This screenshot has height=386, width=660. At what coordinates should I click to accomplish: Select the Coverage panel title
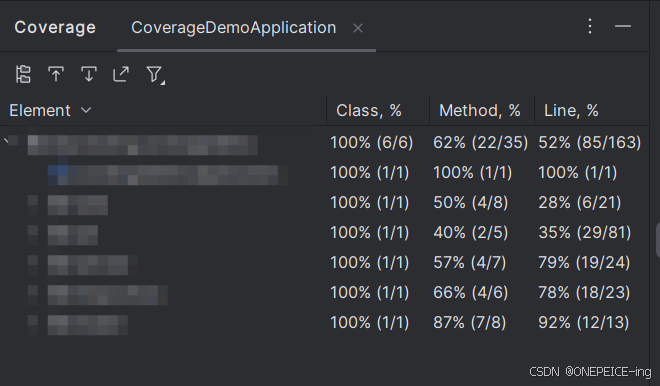(x=55, y=27)
